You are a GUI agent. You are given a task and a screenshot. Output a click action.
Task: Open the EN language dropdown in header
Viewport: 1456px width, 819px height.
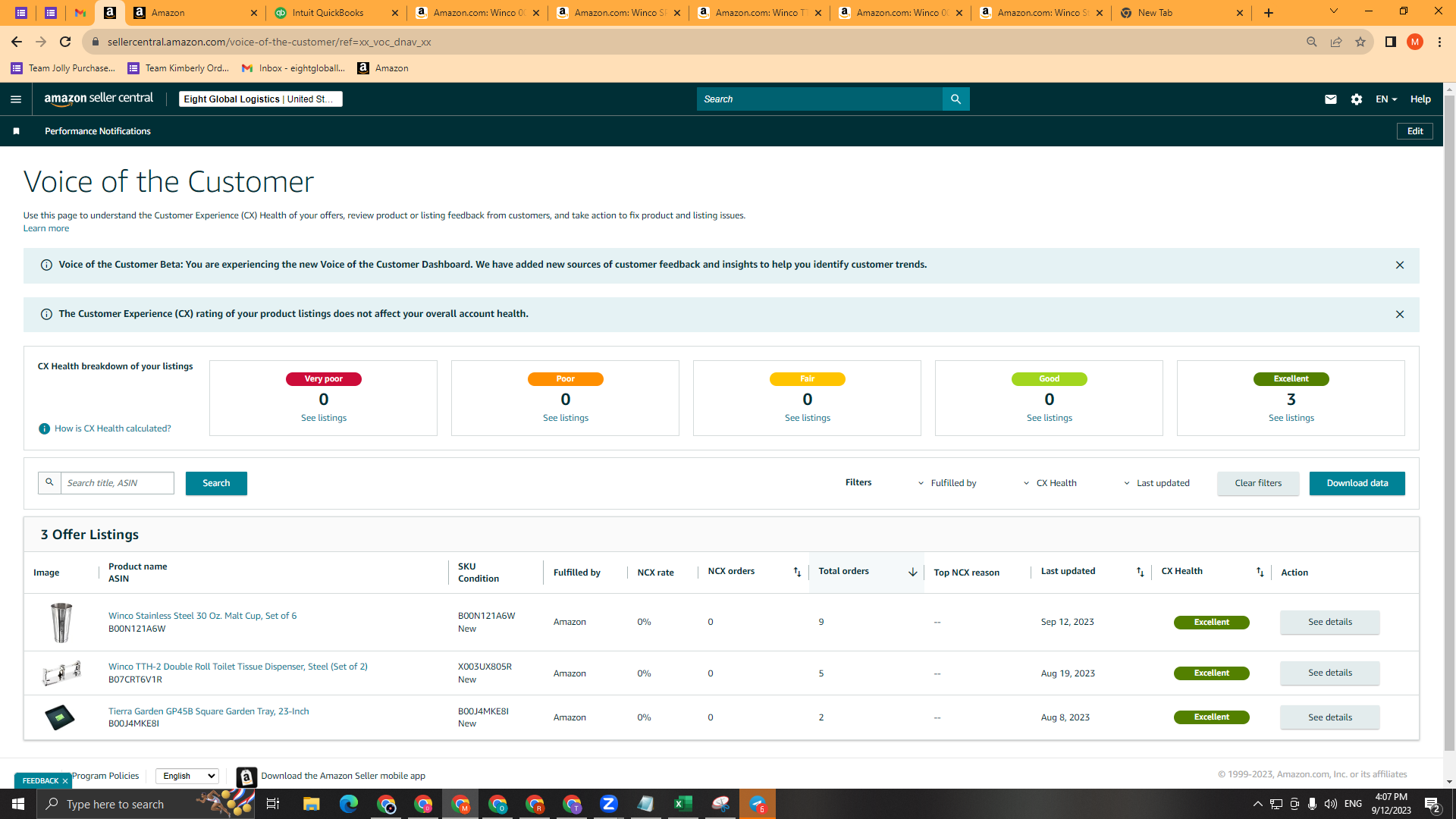[1386, 99]
